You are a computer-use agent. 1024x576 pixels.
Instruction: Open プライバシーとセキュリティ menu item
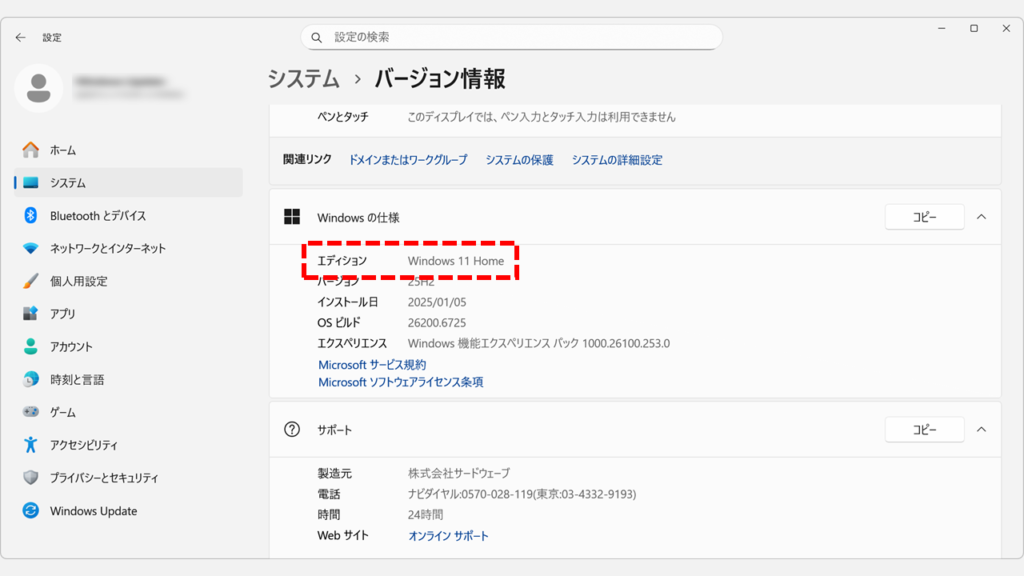pyautogui.click(x=104, y=478)
